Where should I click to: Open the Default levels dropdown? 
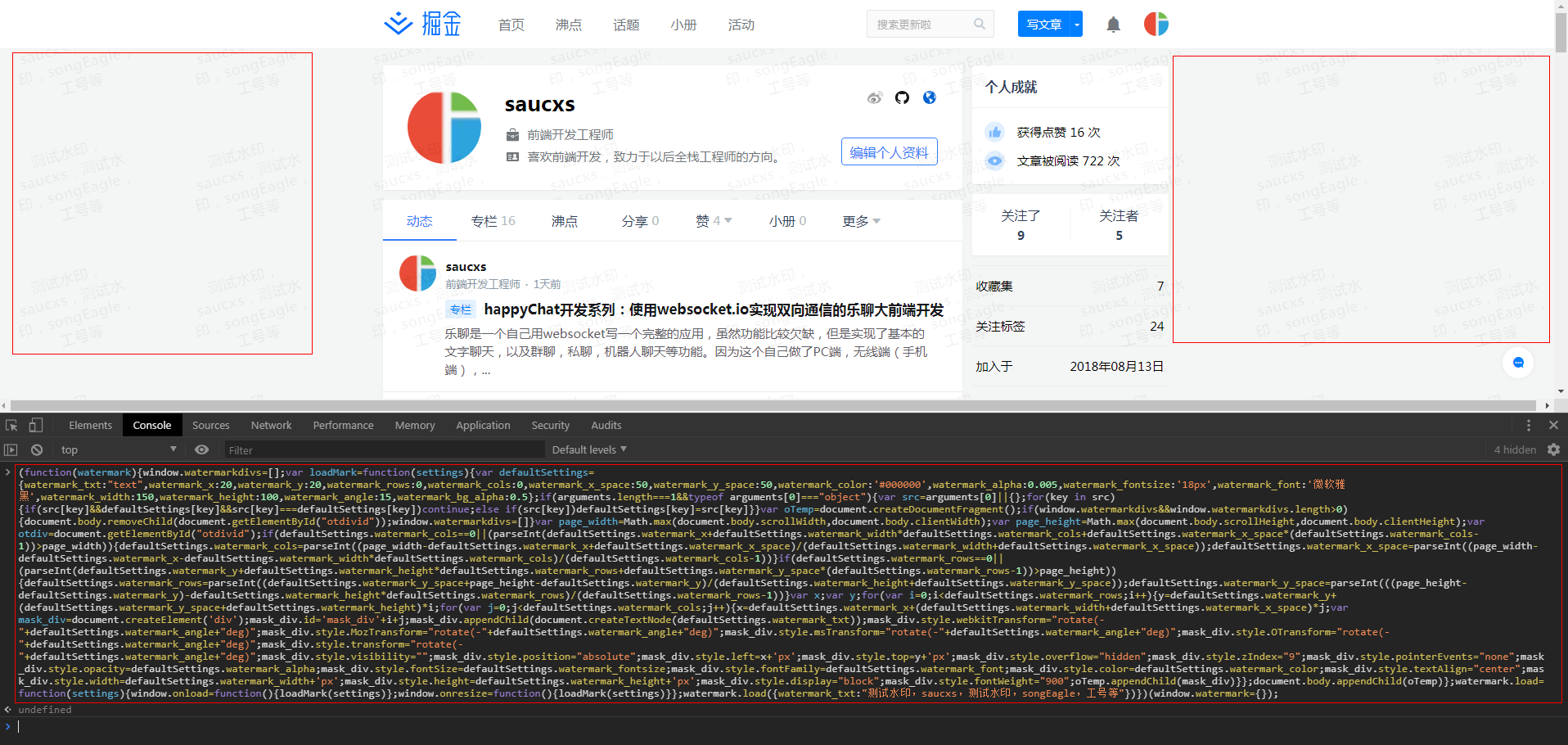[589, 449]
